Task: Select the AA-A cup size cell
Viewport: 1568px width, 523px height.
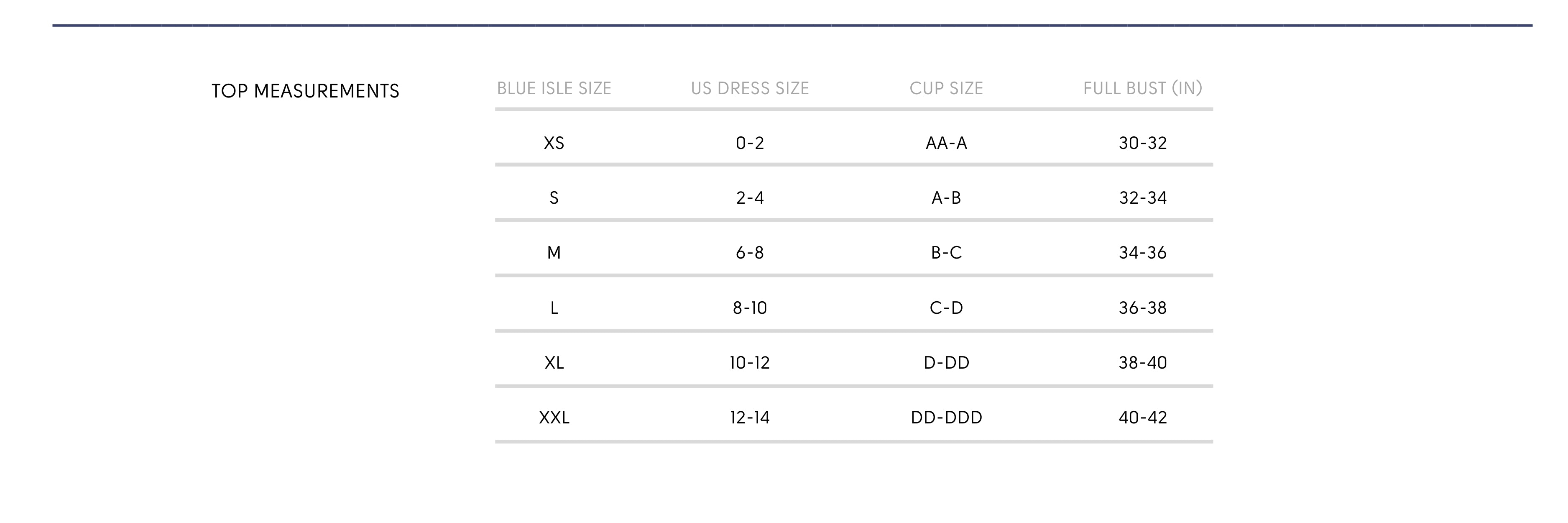Action: pos(947,143)
